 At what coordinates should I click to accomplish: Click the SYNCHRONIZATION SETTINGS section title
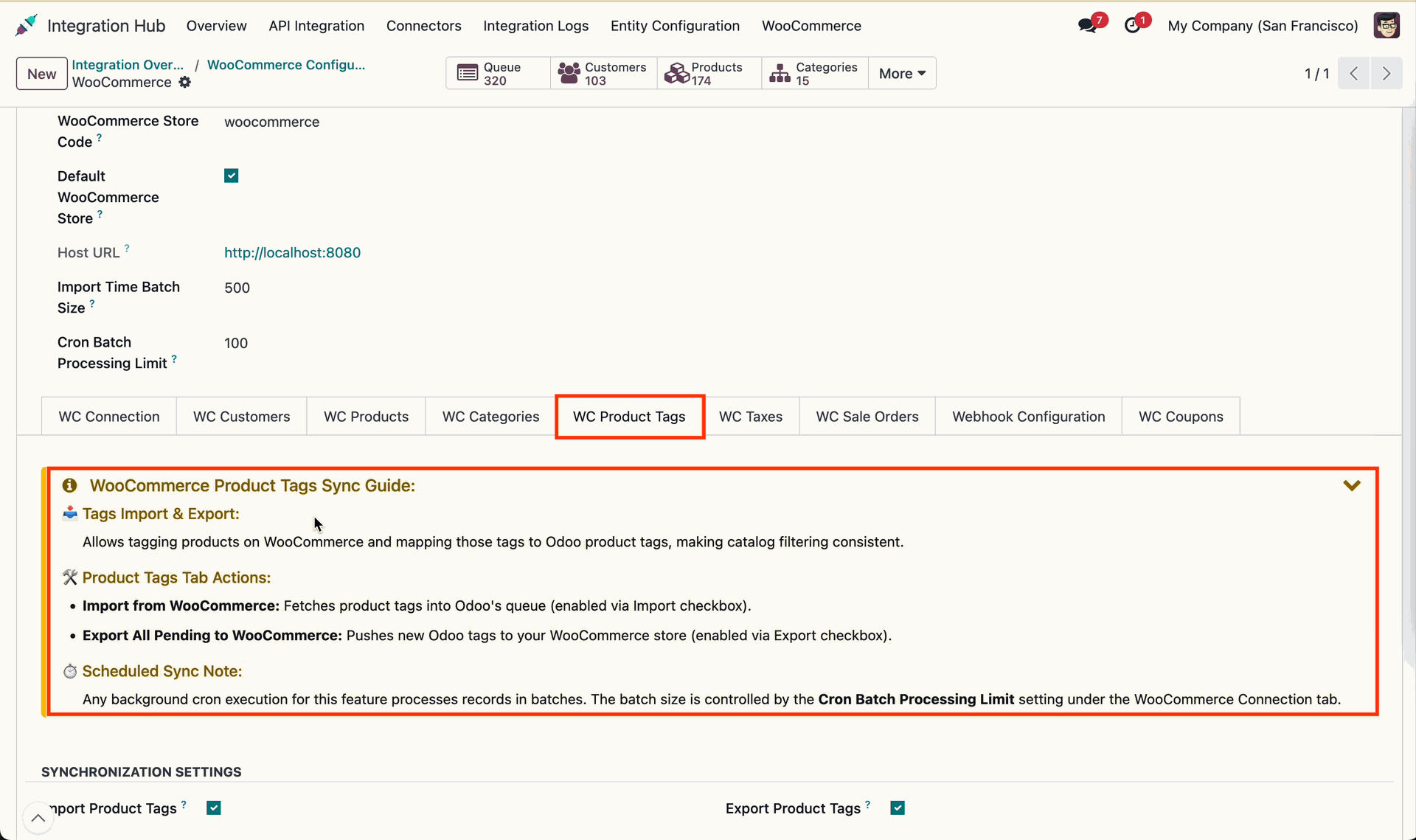[x=142, y=772]
